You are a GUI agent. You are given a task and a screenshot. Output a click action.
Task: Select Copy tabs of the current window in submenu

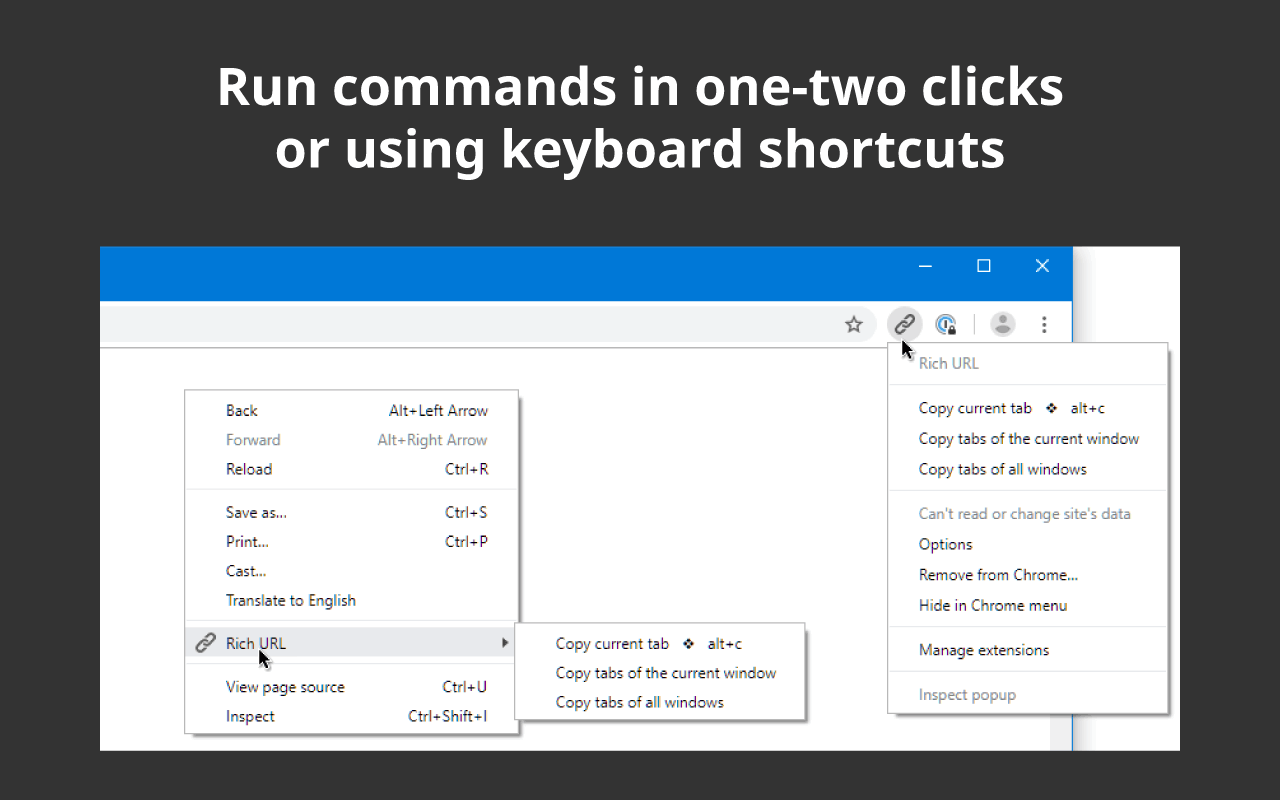click(660, 673)
